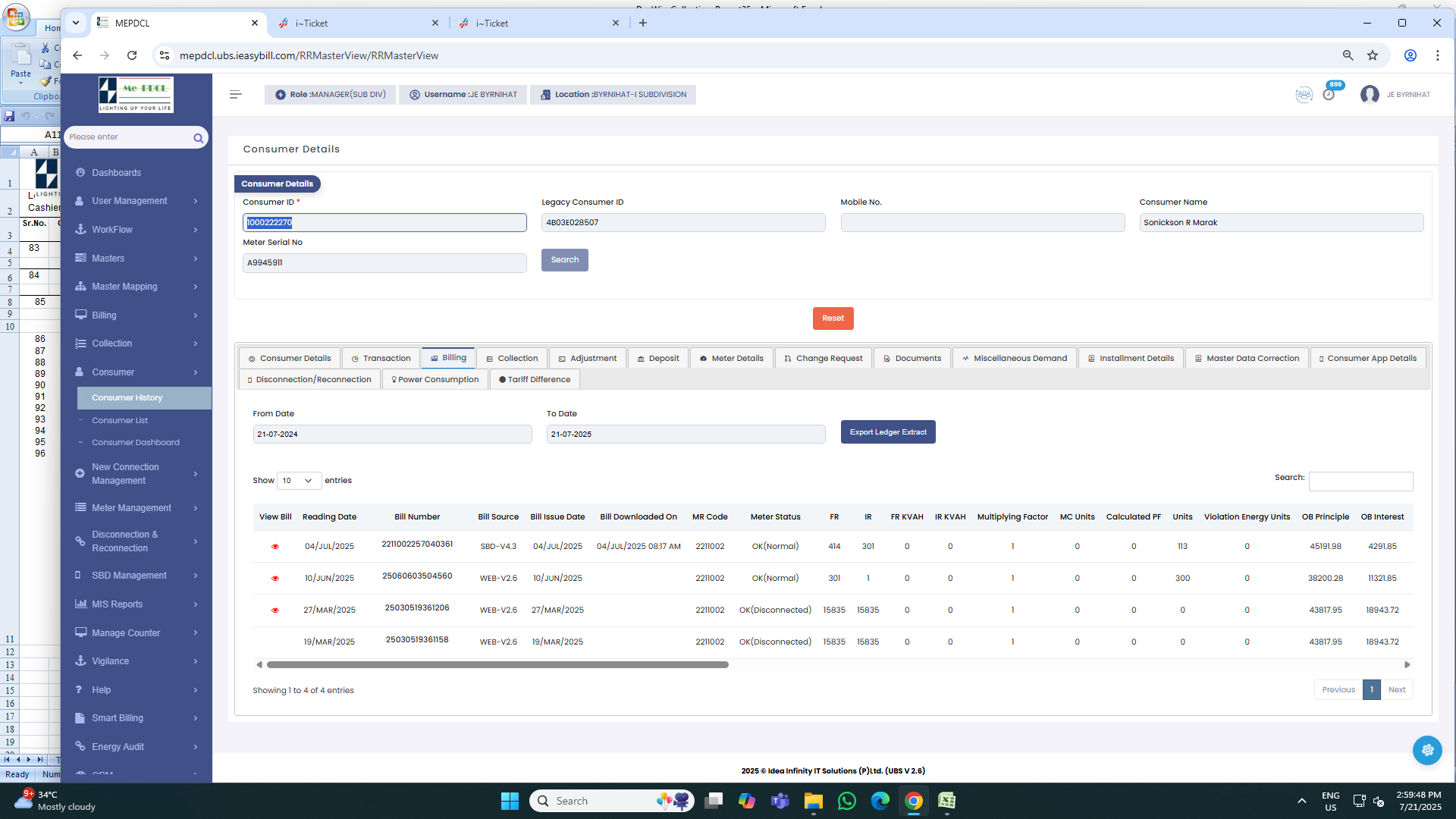Click the site information icon in address bar
Screen dimensions: 1456x819
point(165,55)
